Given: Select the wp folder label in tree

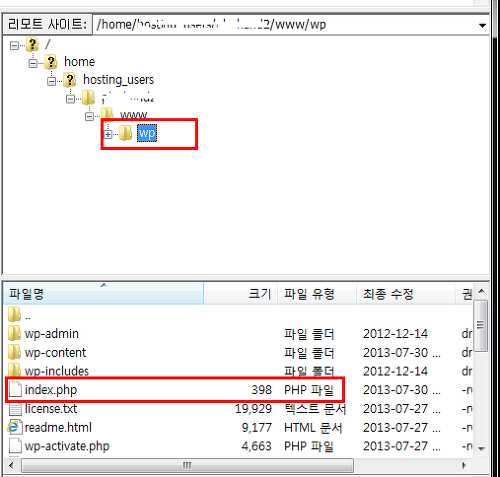Looking at the screenshot, I should point(147,133).
